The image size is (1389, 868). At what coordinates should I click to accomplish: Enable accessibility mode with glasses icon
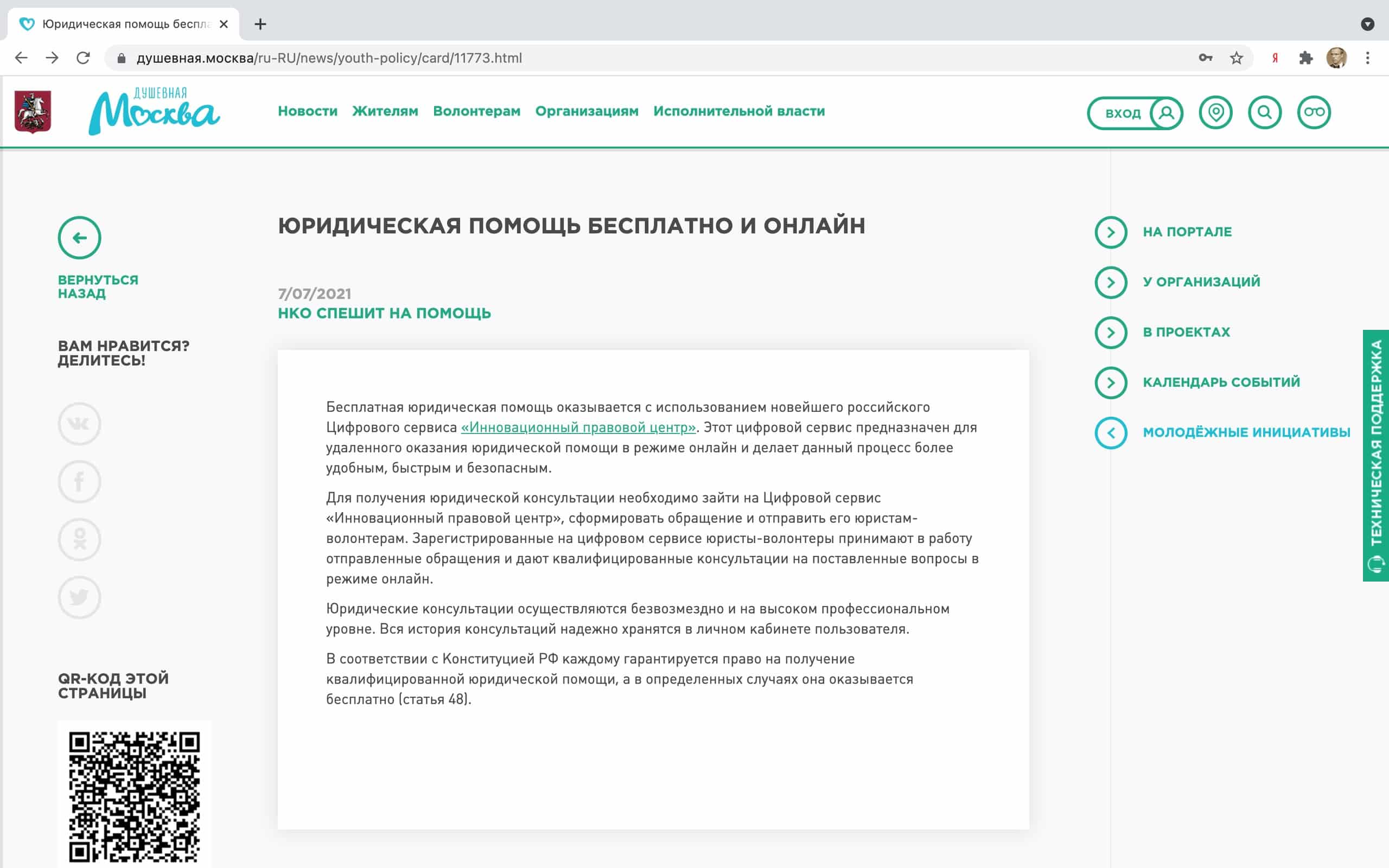point(1314,113)
